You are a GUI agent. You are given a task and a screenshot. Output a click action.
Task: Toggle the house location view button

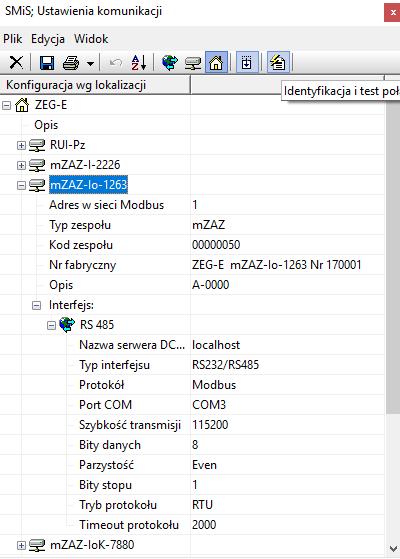coord(216,63)
